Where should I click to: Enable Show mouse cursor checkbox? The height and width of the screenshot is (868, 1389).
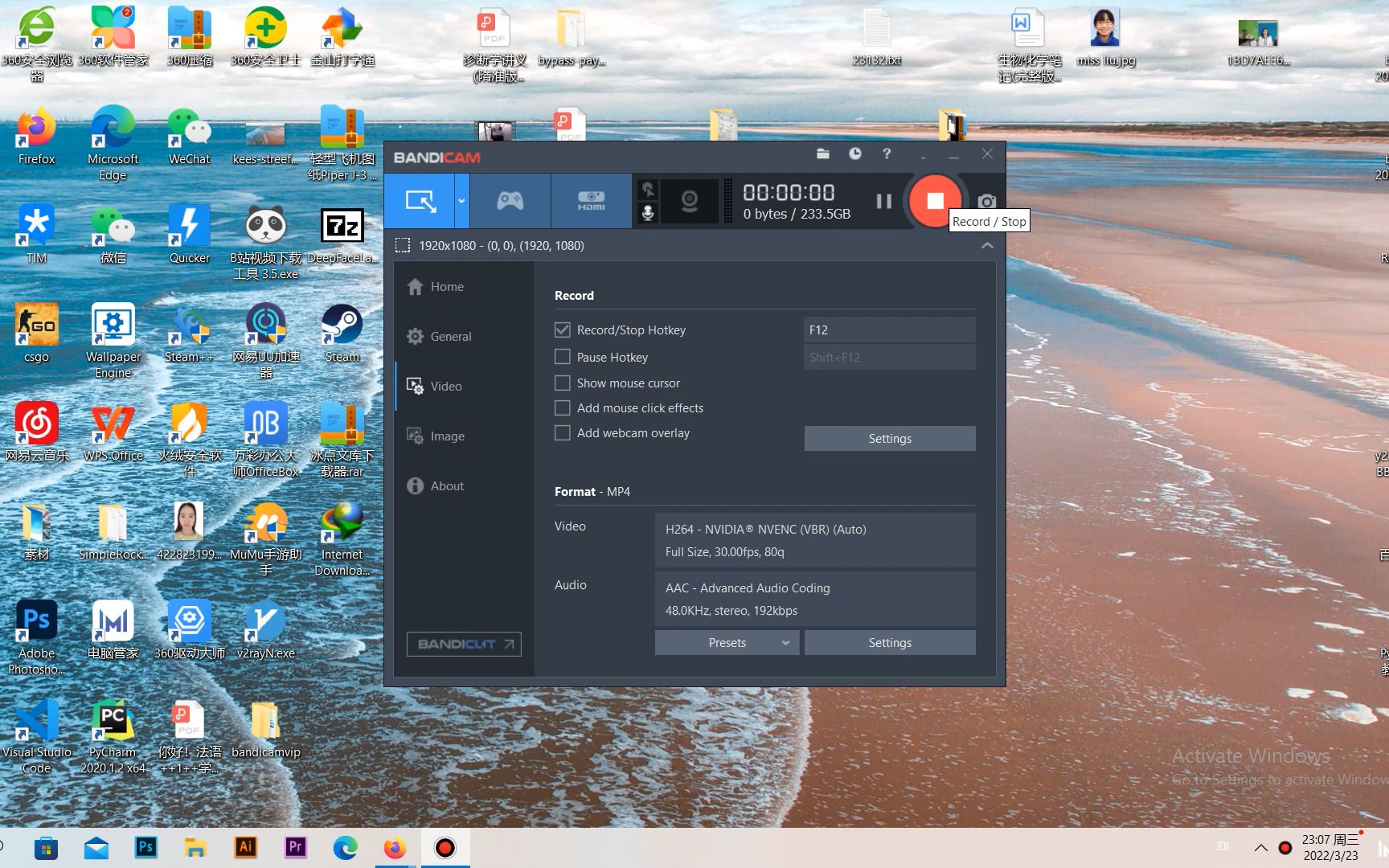click(563, 383)
